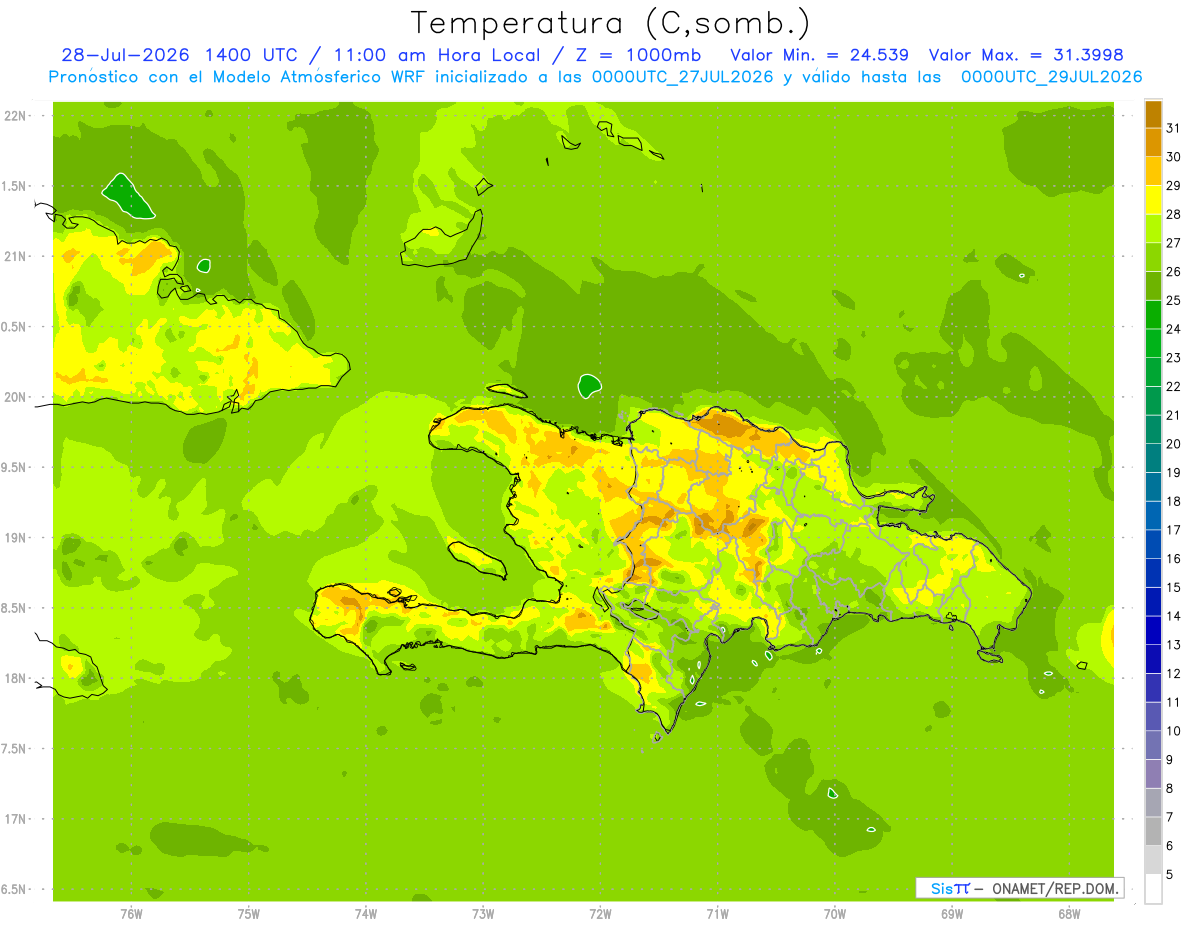Click the legend value '15'

tap(1173, 587)
